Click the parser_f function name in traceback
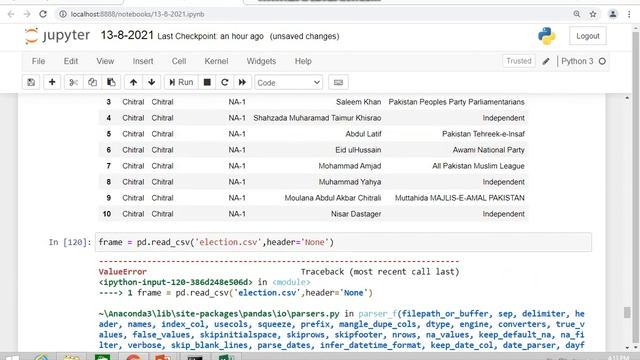This screenshot has width=640, height=360. [378, 313]
